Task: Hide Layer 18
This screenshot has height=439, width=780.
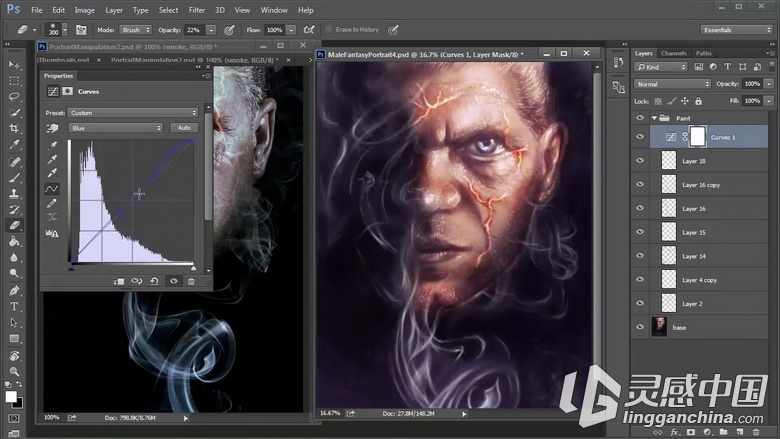Action: tap(640, 161)
